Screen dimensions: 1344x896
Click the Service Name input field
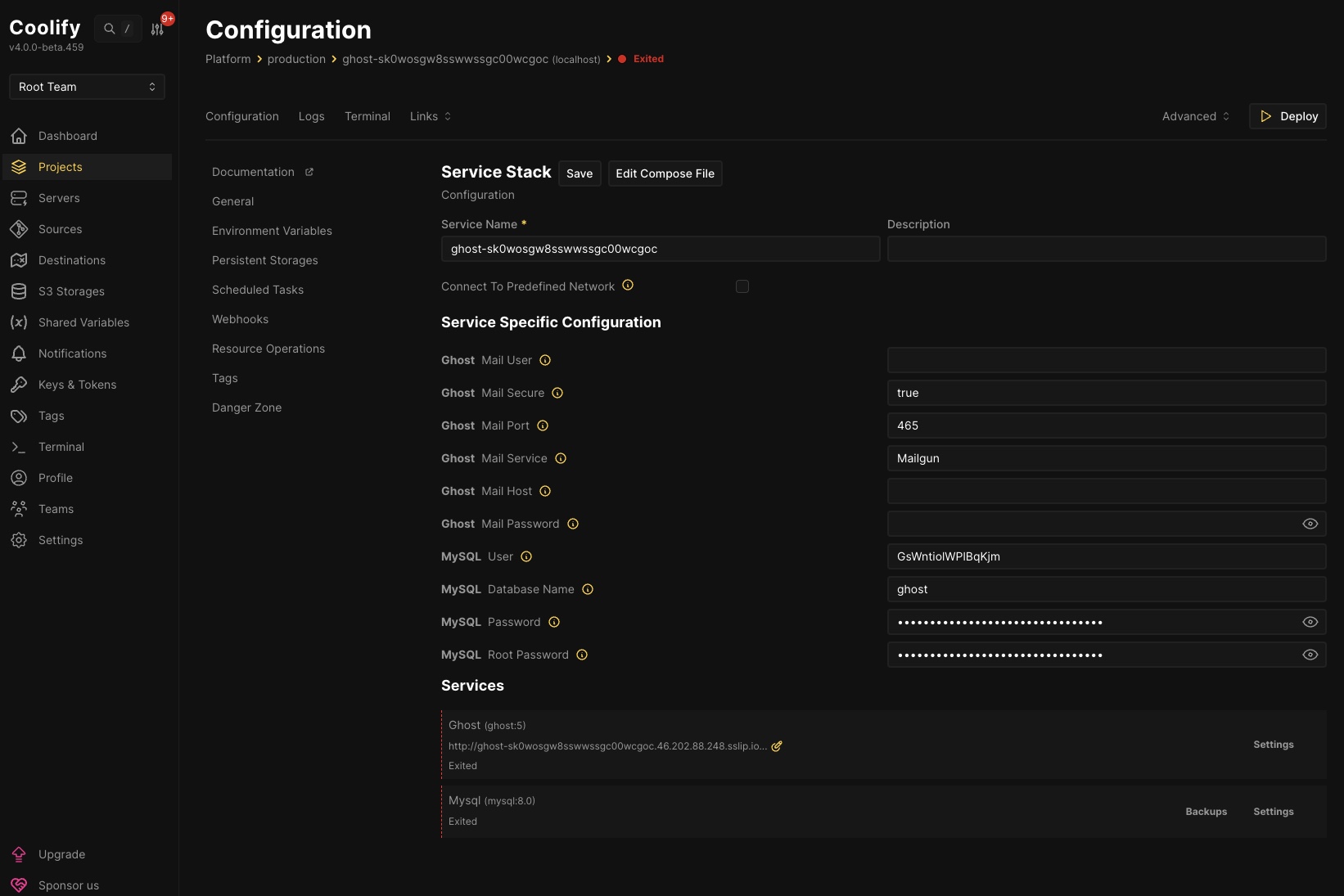661,249
